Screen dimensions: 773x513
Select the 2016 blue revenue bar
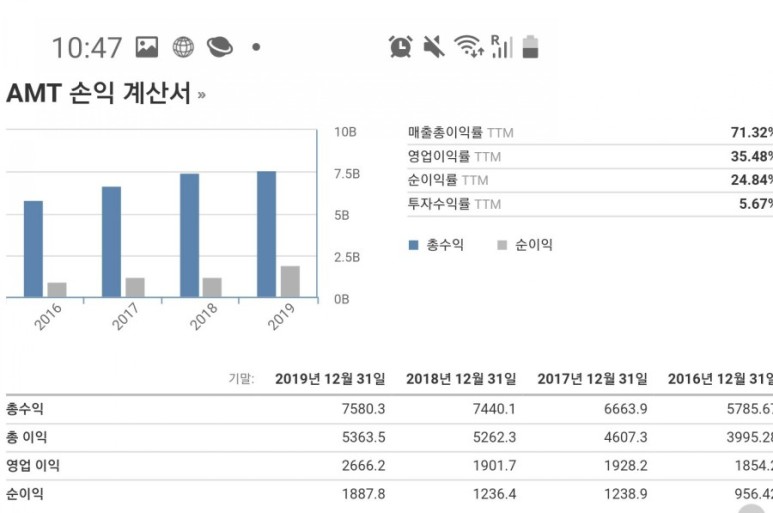tap(34, 249)
